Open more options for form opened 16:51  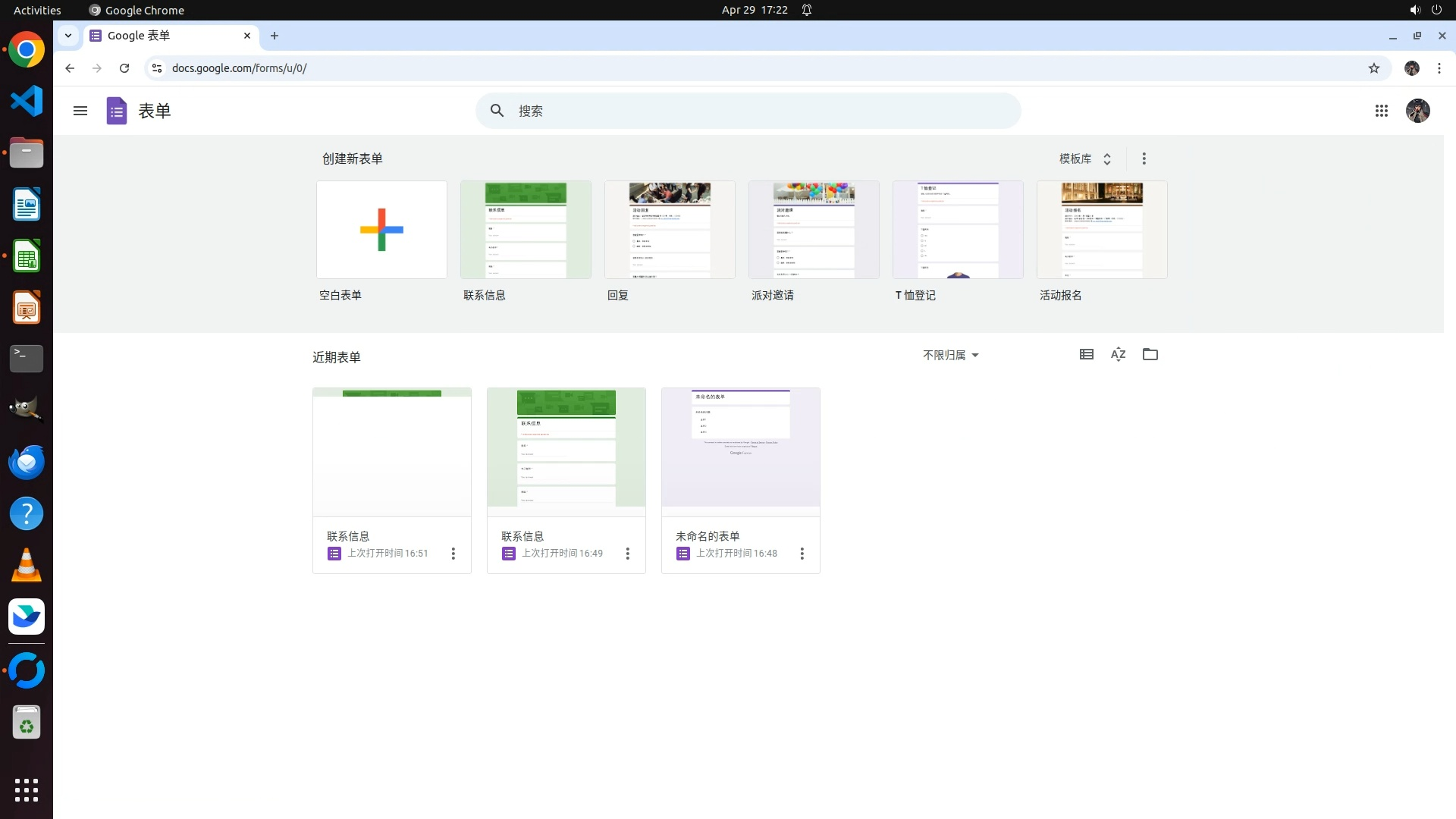click(453, 554)
